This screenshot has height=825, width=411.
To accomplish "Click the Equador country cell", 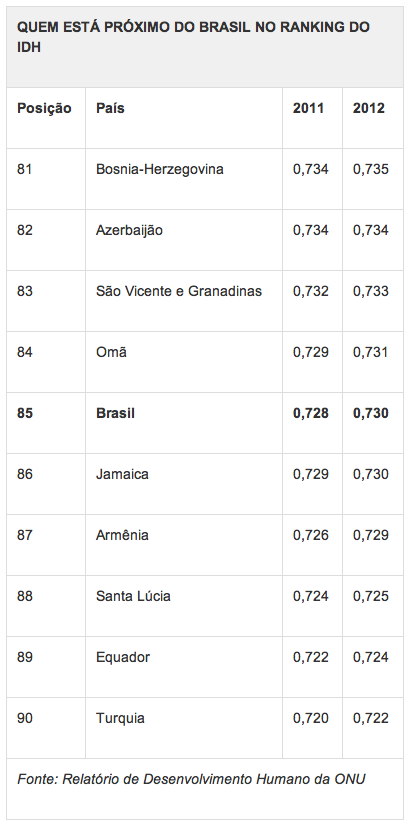I will point(123,658).
